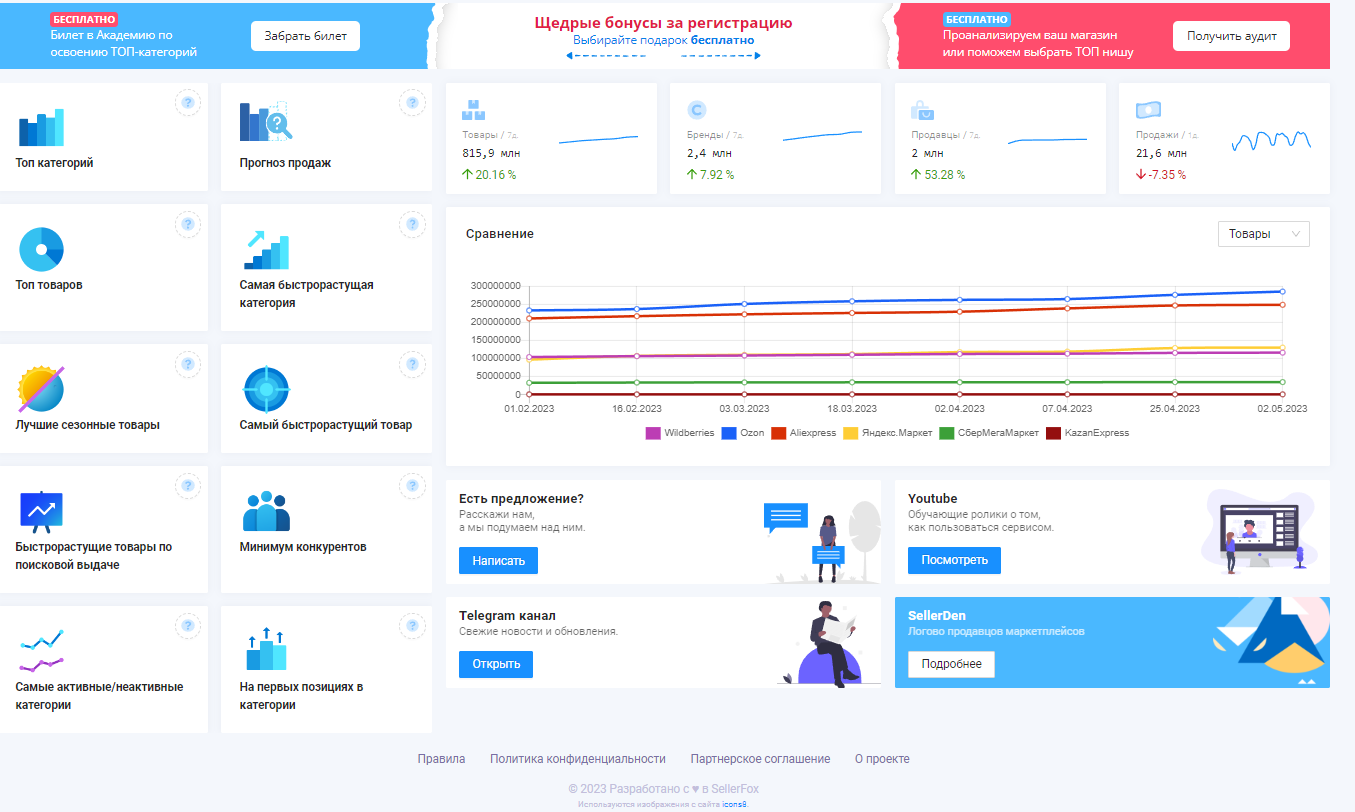Click the 815,9 млн goods value

pos(491,153)
